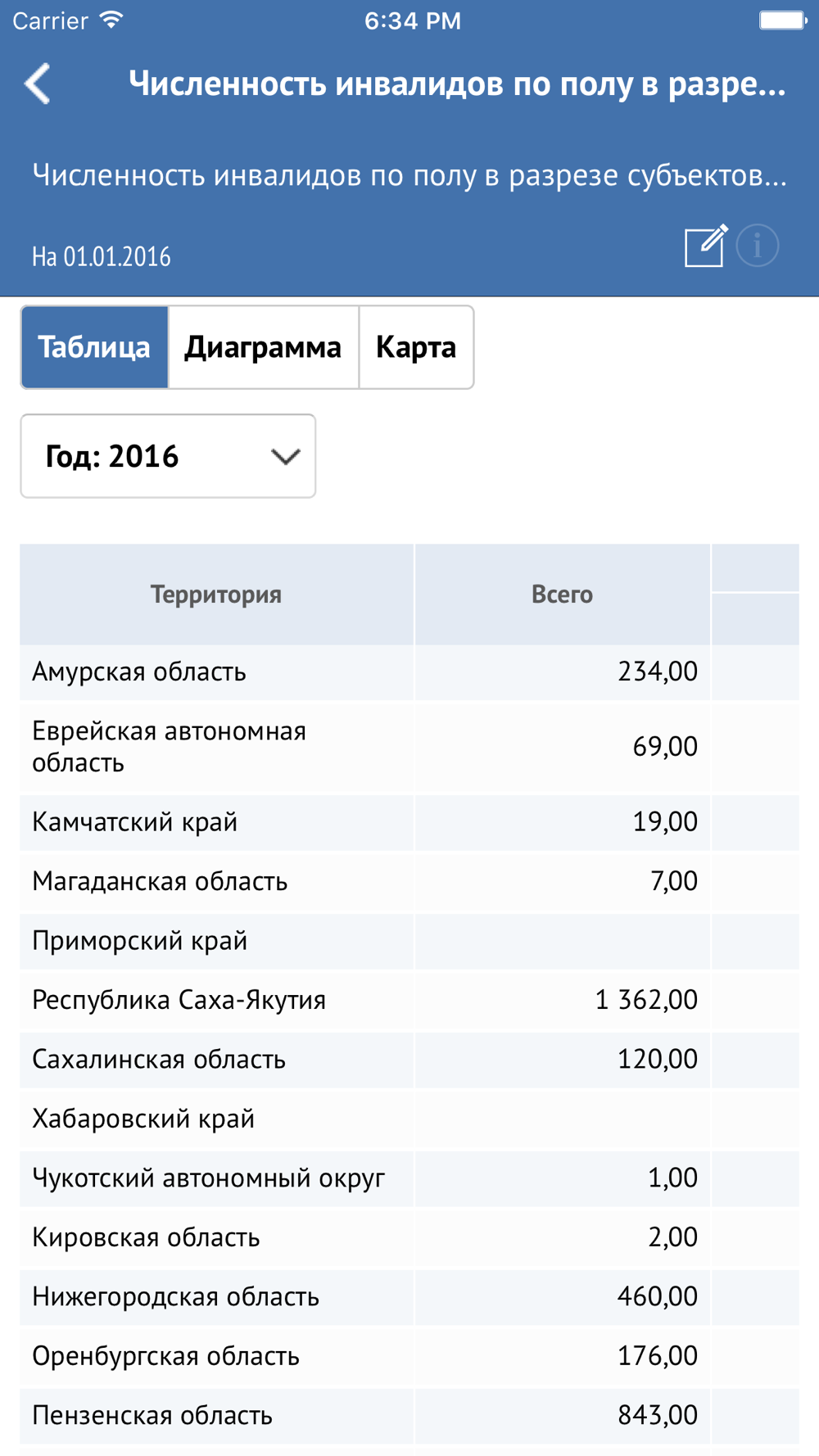The height and width of the screenshot is (1456, 819).
Task: Switch to the Таблица tab
Action: coord(94,347)
